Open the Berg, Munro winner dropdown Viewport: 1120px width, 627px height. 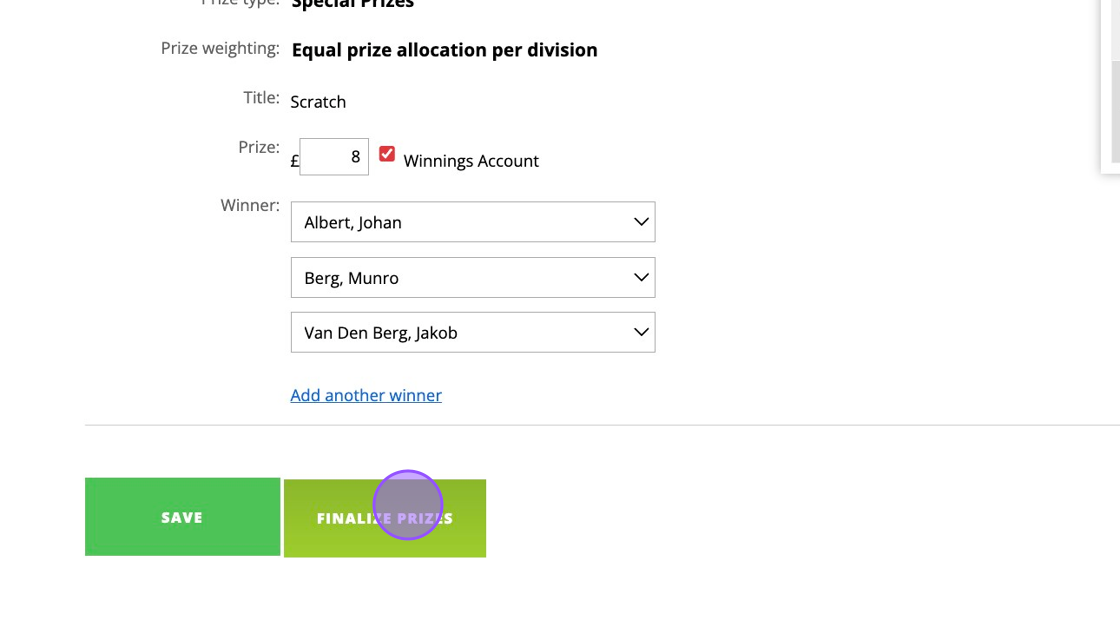tap(473, 278)
